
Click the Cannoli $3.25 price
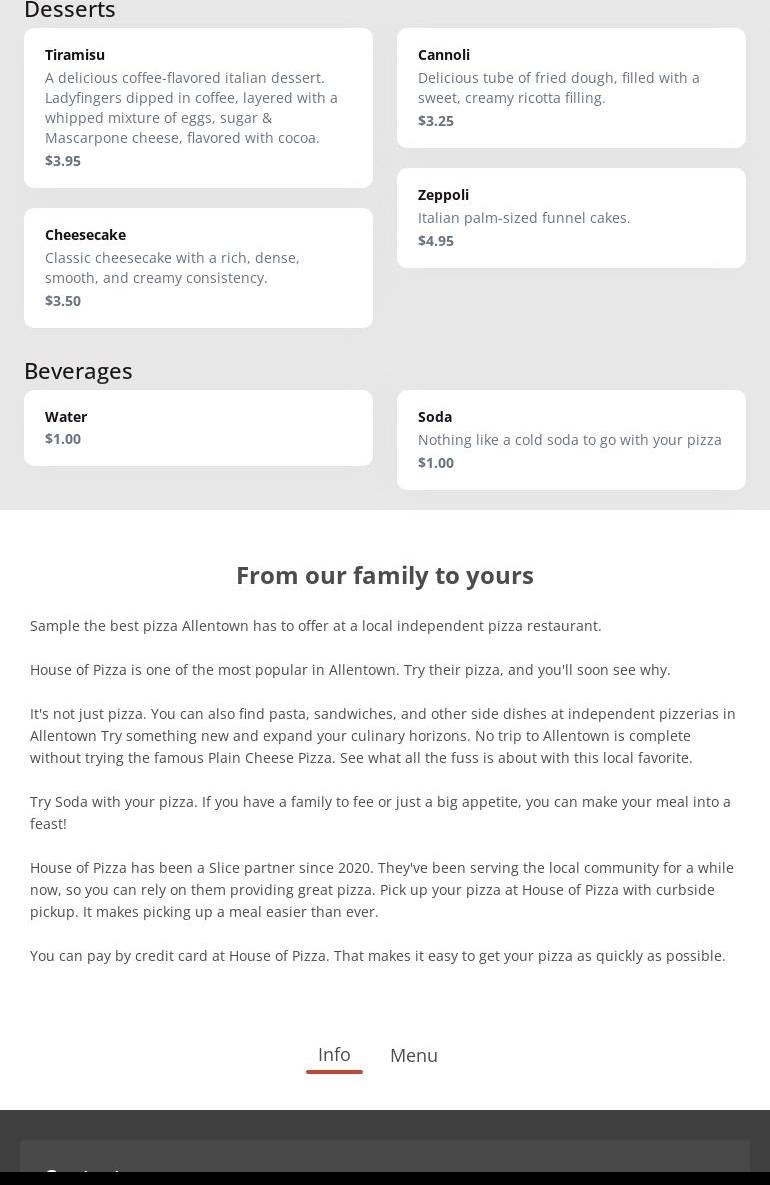click(x=436, y=121)
